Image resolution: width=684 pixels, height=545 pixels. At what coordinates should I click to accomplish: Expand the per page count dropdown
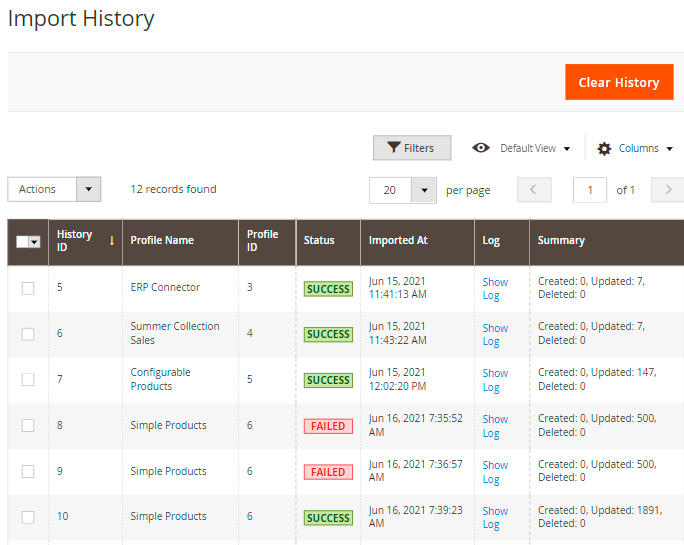coord(424,190)
